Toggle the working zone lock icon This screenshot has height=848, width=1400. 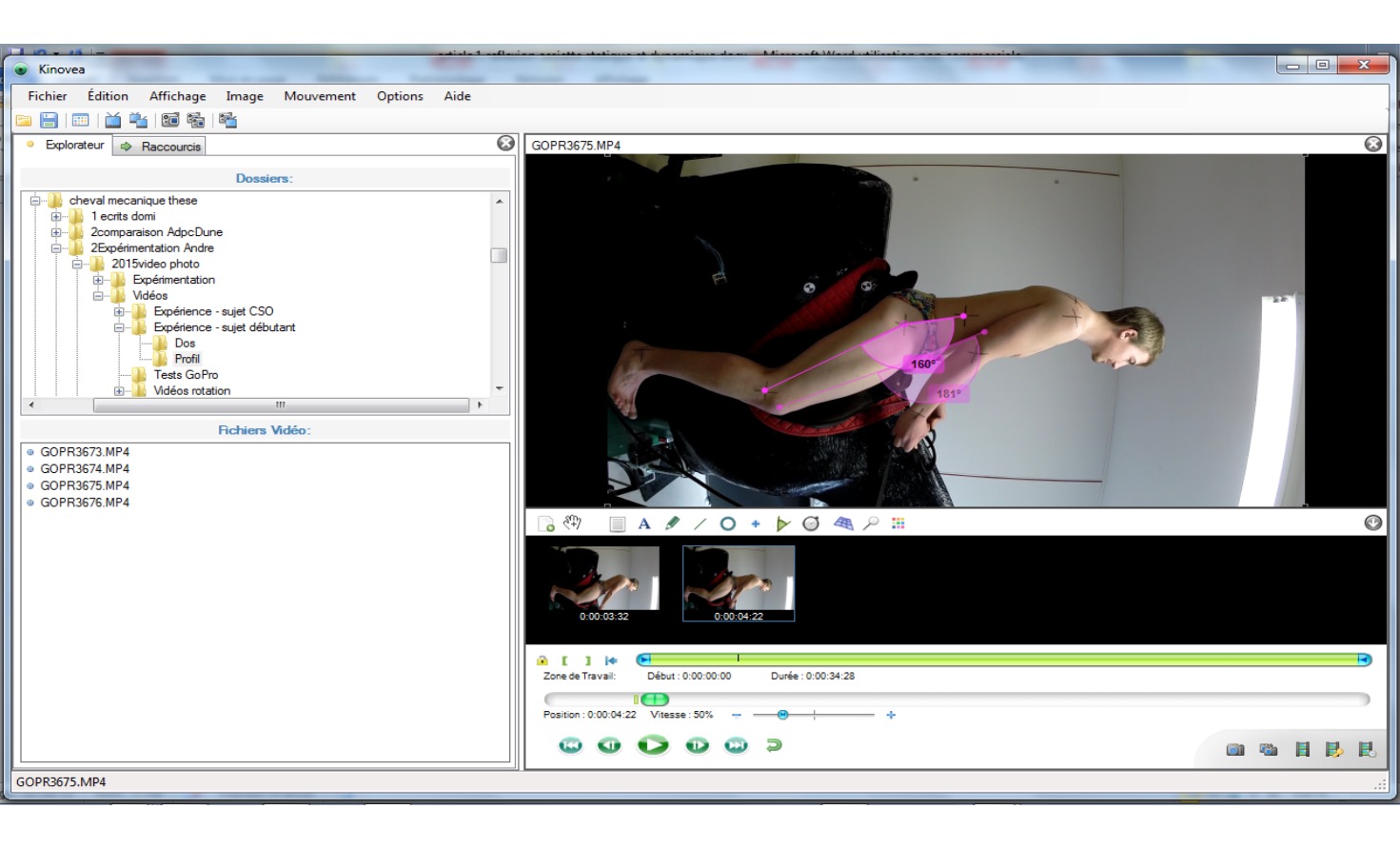(x=542, y=661)
